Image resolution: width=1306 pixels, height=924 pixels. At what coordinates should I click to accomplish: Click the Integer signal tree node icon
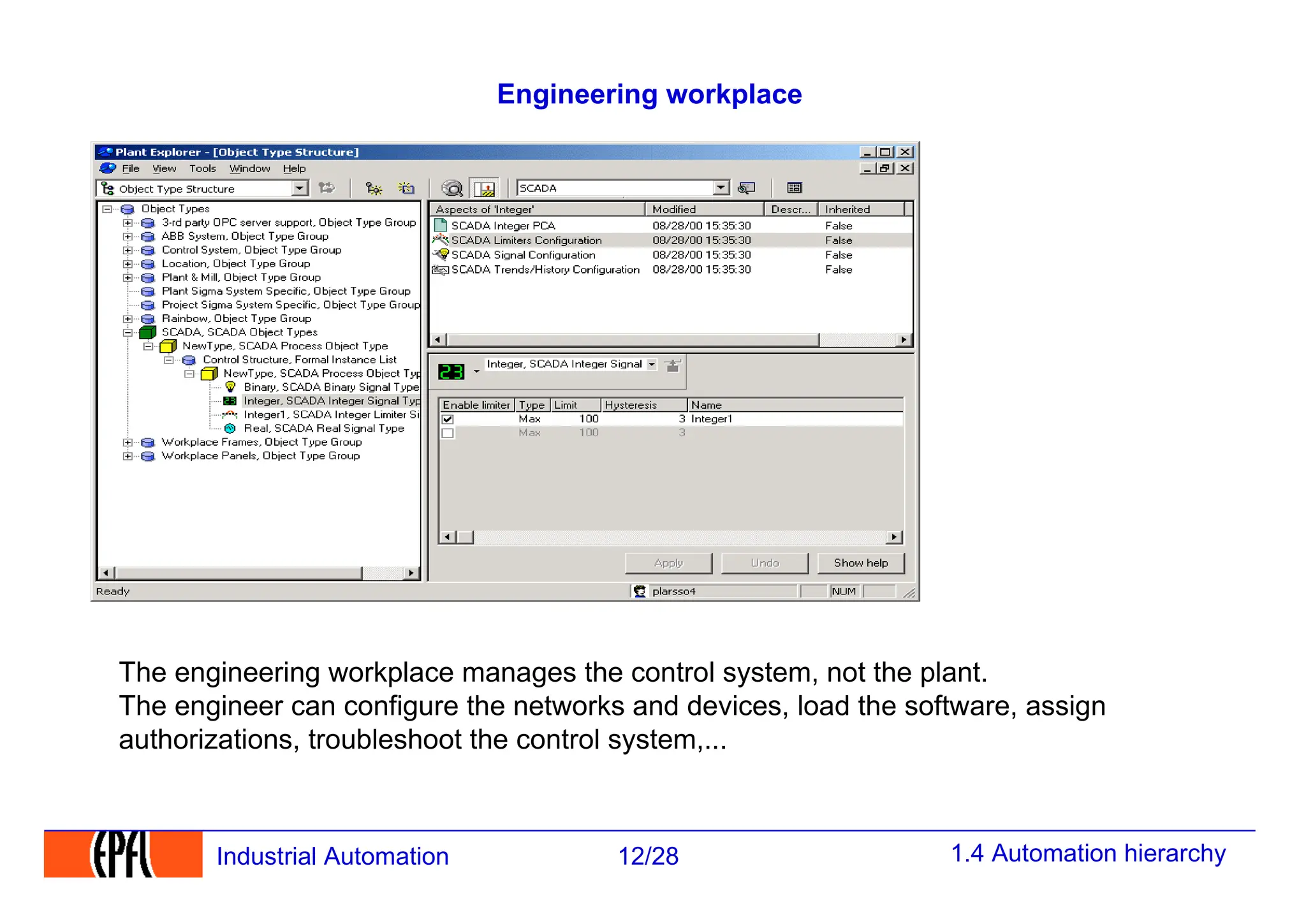point(230,401)
